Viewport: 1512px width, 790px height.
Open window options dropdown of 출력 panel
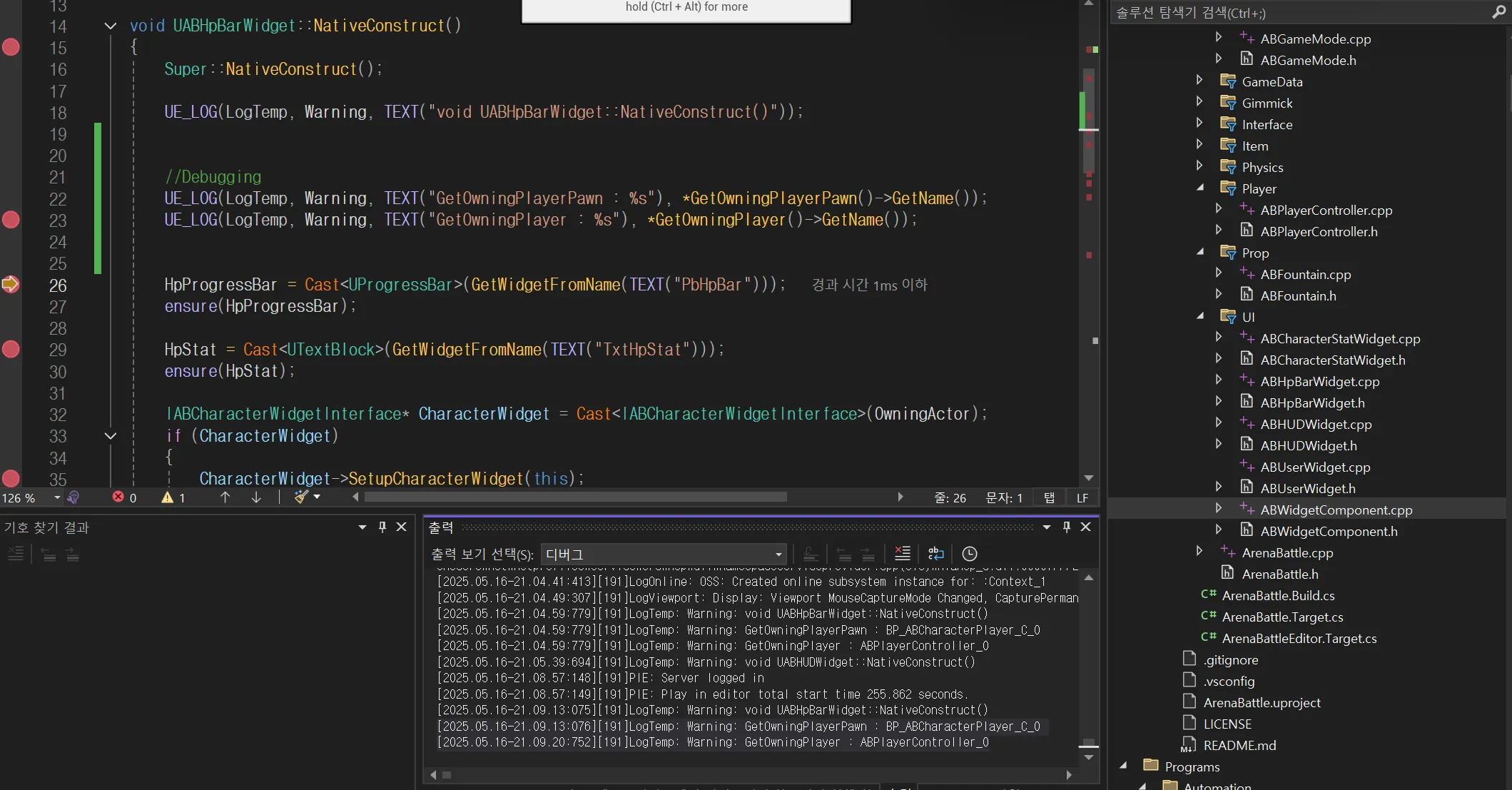(1047, 527)
